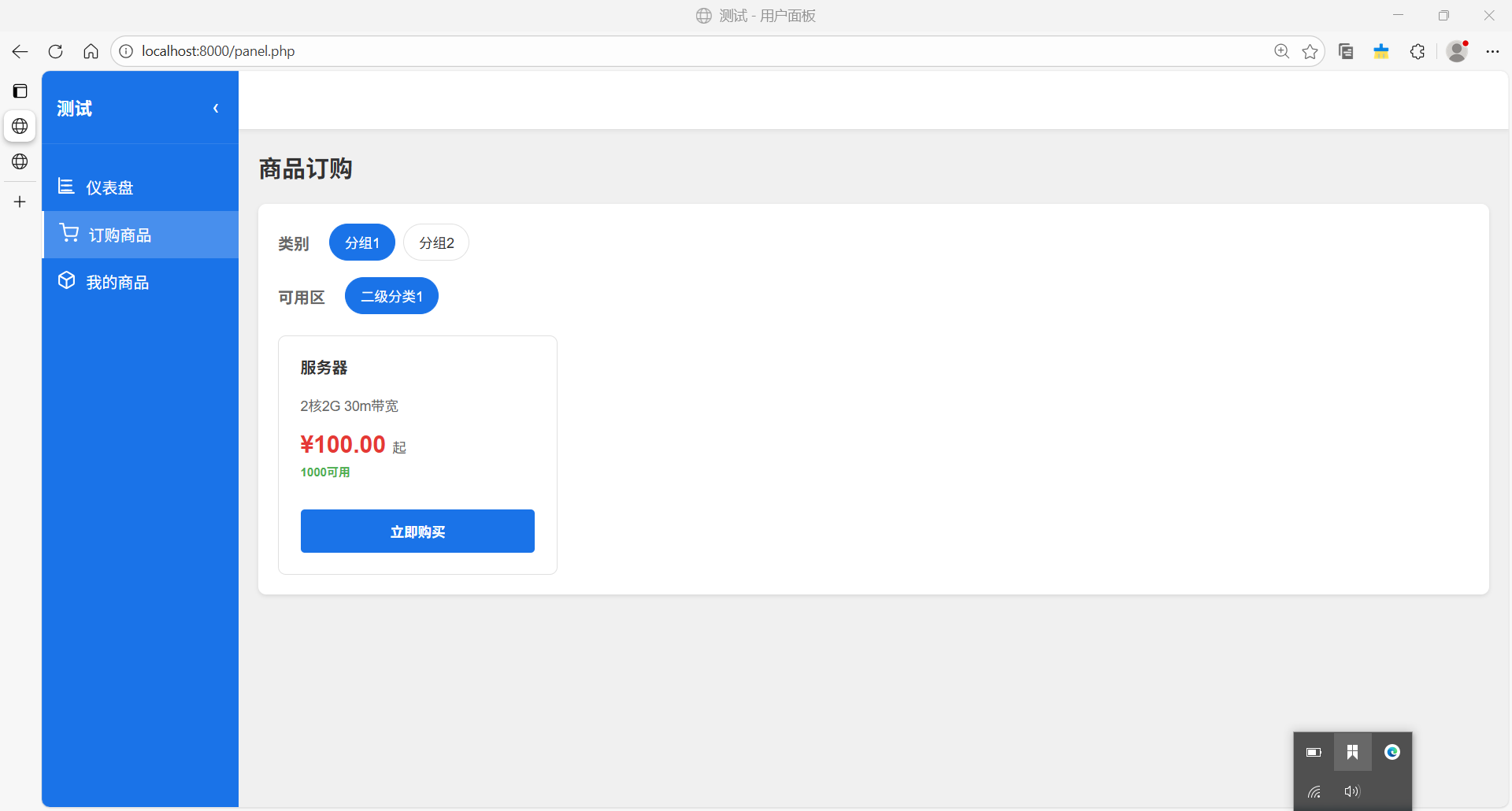Open the browser extensions puzzle icon
This screenshot has height=811, width=1512.
tap(1417, 51)
